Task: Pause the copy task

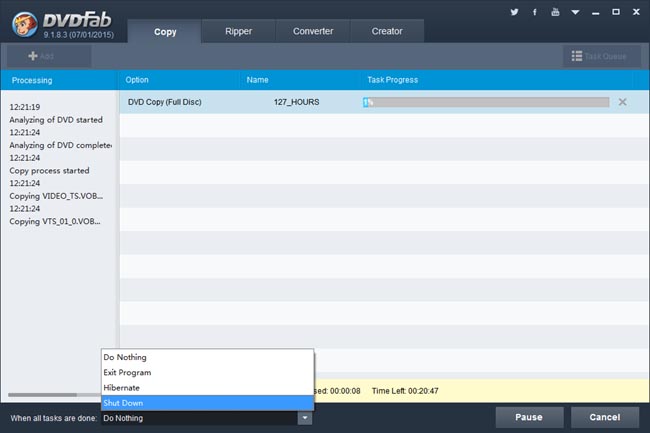Action: (x=529, y=417)
